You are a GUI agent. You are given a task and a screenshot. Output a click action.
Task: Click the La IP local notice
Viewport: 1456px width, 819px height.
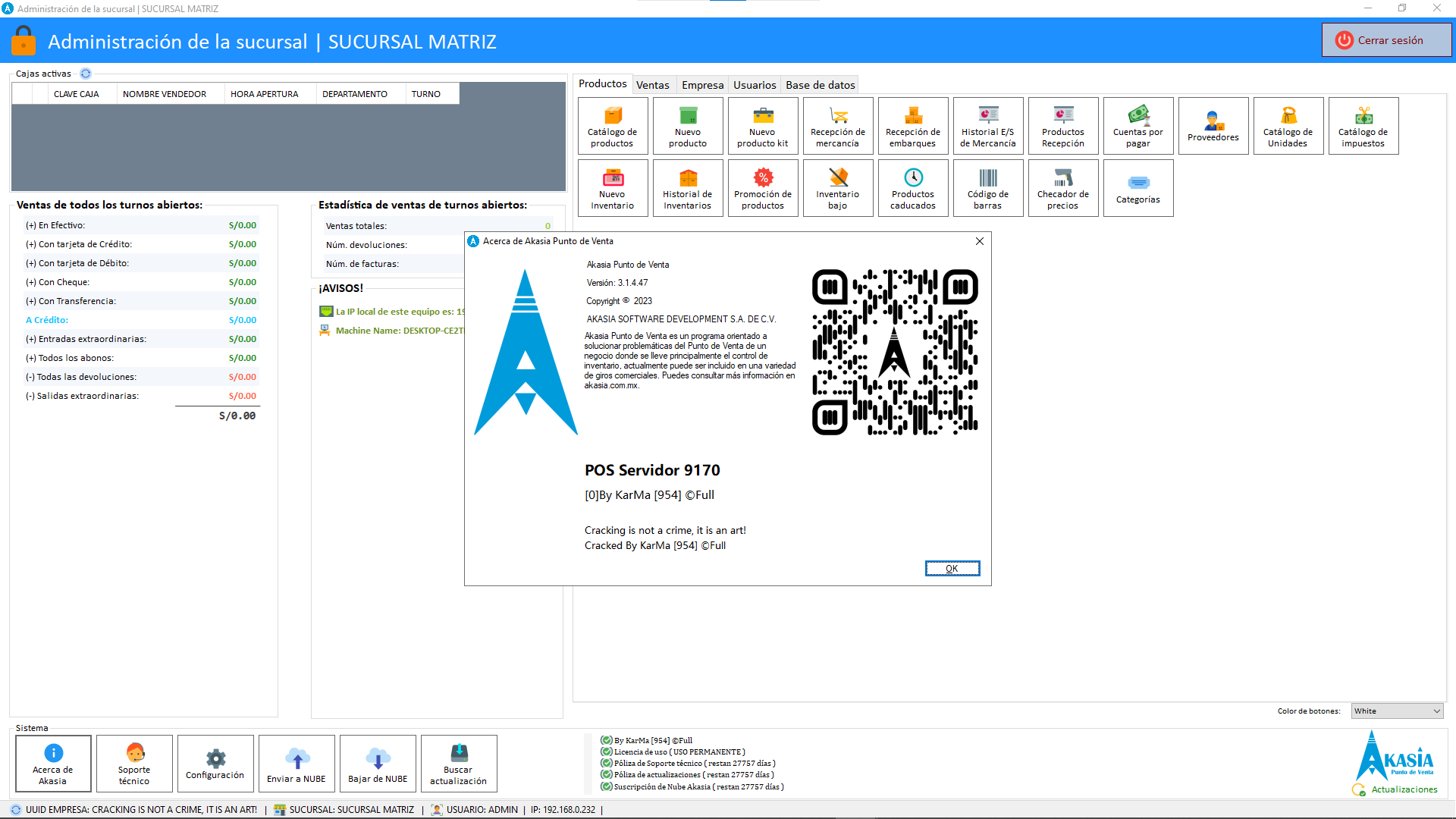pos(393,312)
